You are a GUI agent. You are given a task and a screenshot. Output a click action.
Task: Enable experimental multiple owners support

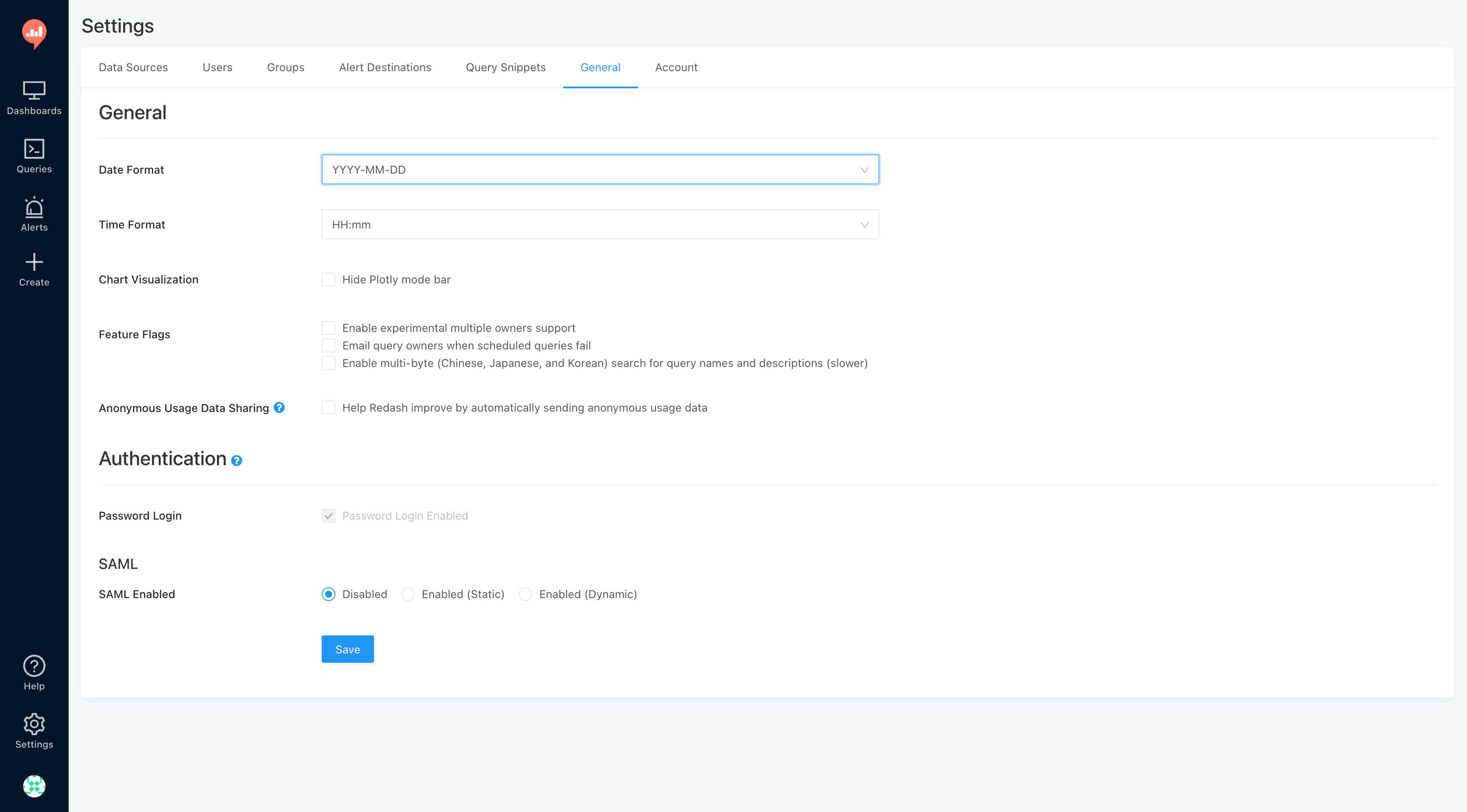(x=329, y=328)
